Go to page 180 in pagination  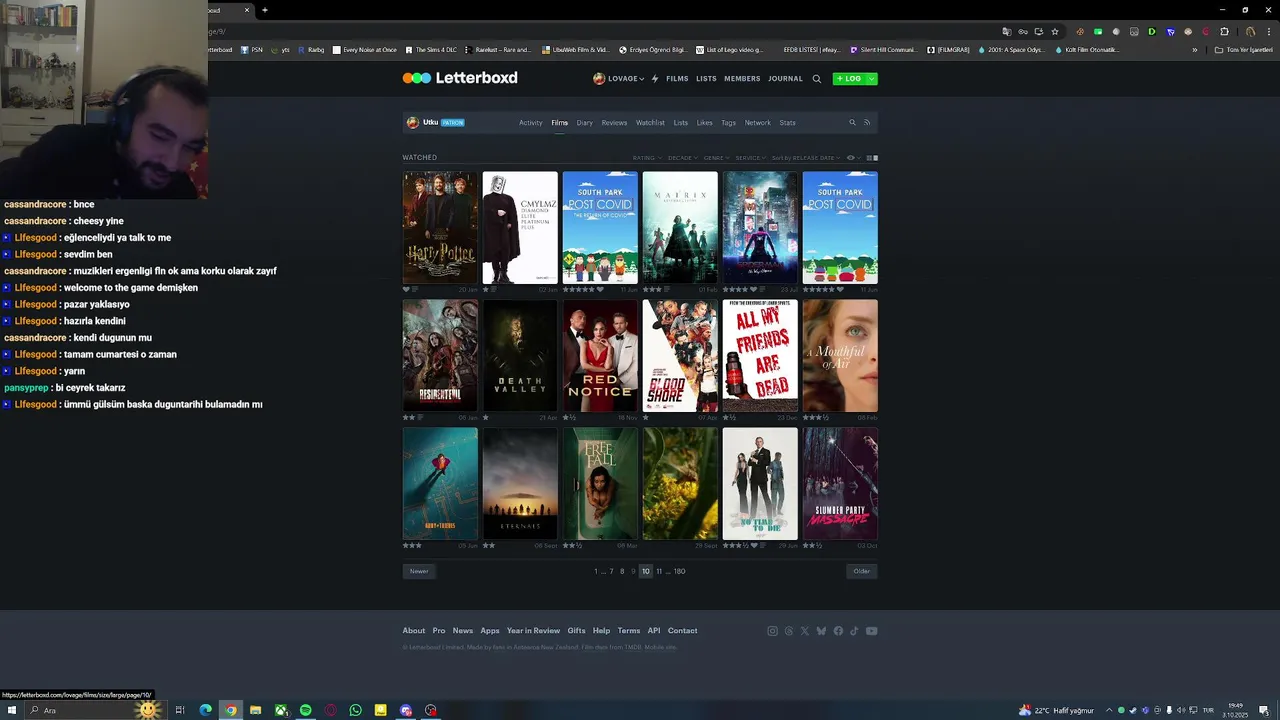pos(679,571)
